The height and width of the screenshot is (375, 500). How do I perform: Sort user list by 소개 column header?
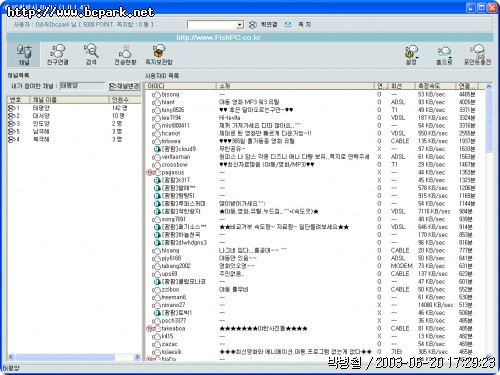tap(295, 86)
